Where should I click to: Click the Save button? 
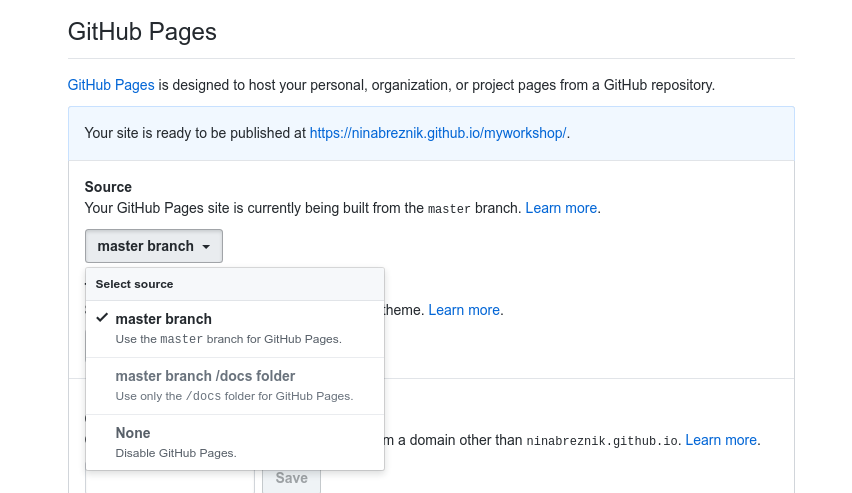point(291,478)
